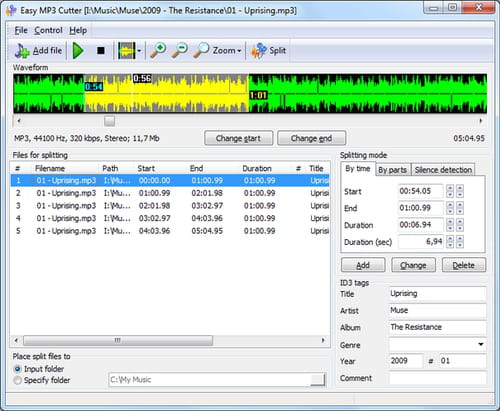Switch to the Silence detection tab

443,170
